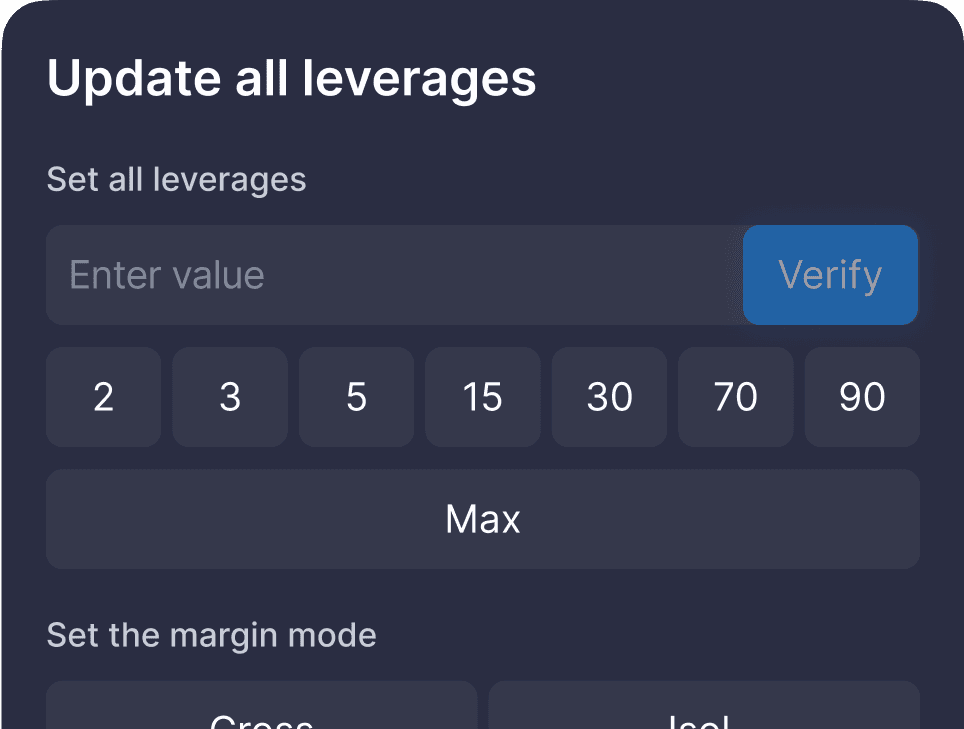Select the 2 leverage preset

(103, 397)
